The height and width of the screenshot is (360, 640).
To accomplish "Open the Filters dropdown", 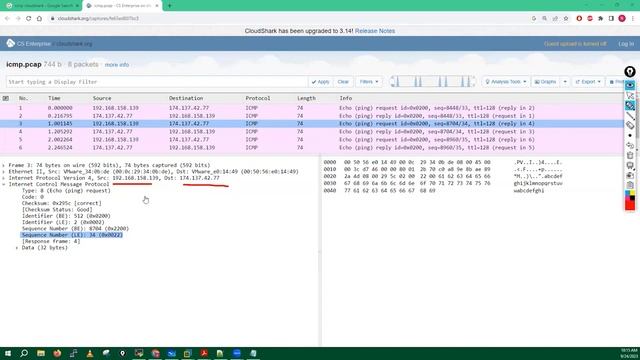I will [x=369, y=82].
